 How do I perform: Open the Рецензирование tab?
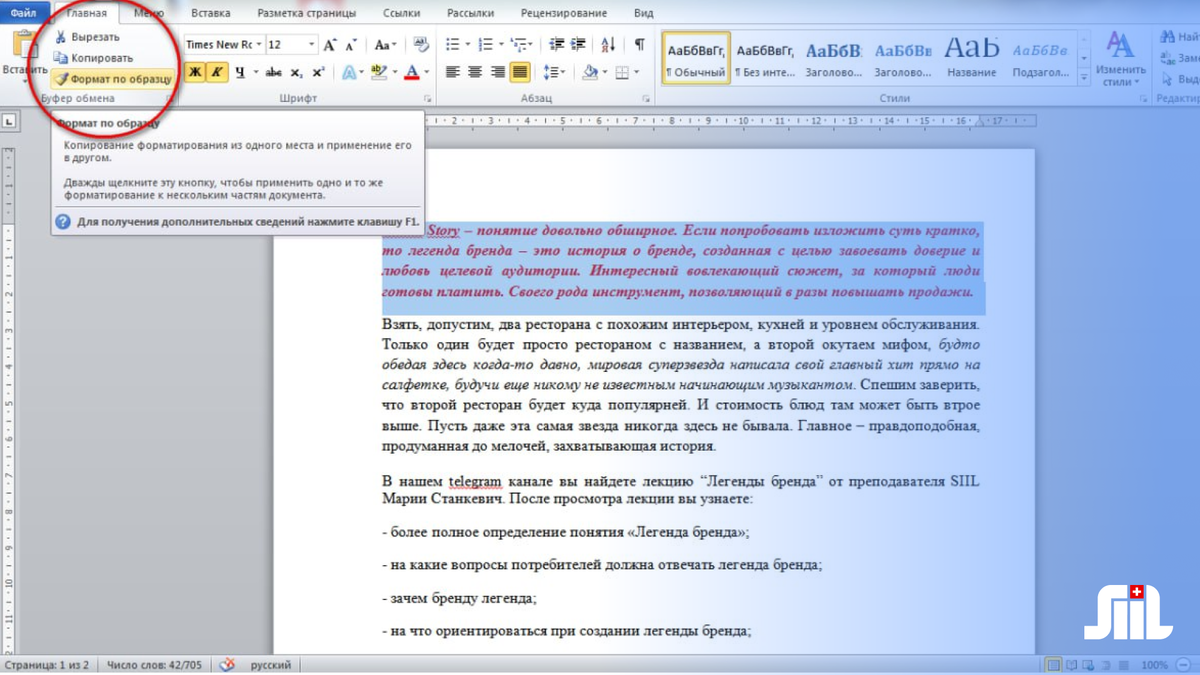click(x=564, y=13)
